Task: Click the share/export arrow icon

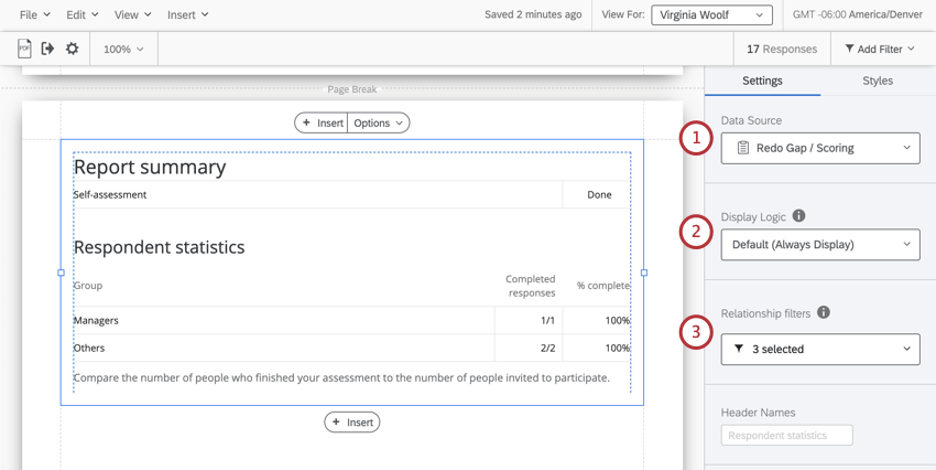Action: [x=48, y=48]
